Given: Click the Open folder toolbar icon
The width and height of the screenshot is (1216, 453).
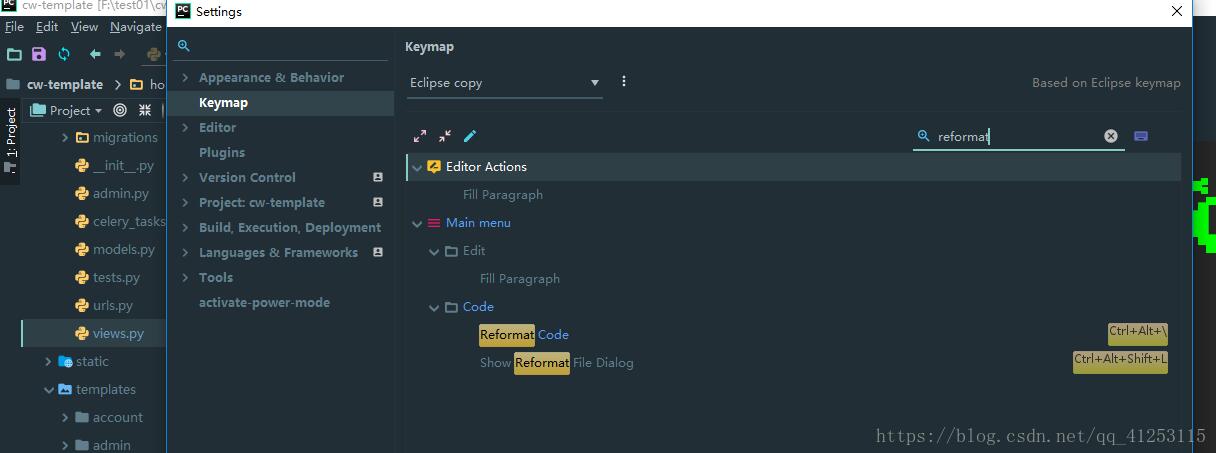Looking at the screenshot, I should pos(14,54).
